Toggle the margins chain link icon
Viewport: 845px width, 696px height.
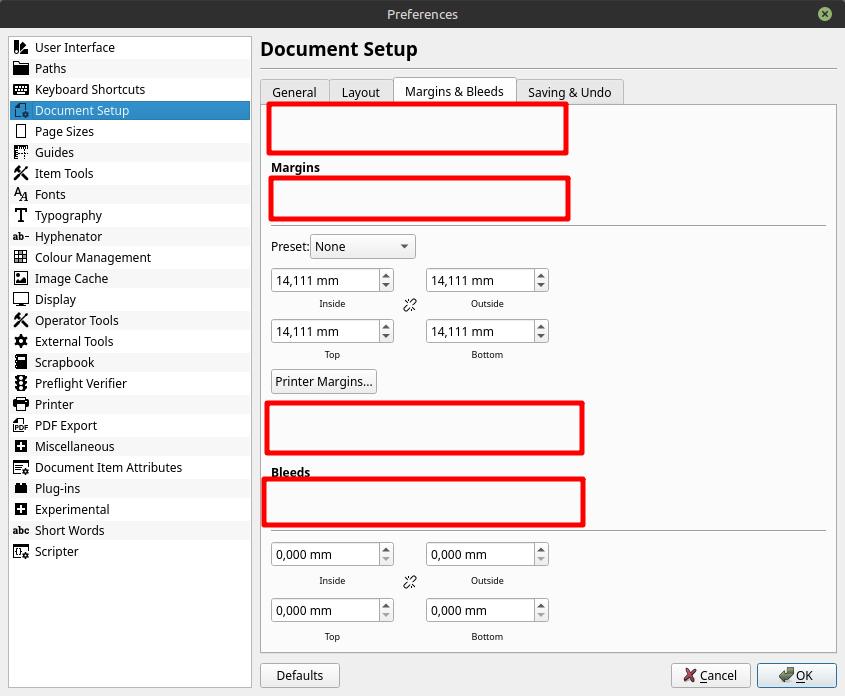[x=409, y=305]
